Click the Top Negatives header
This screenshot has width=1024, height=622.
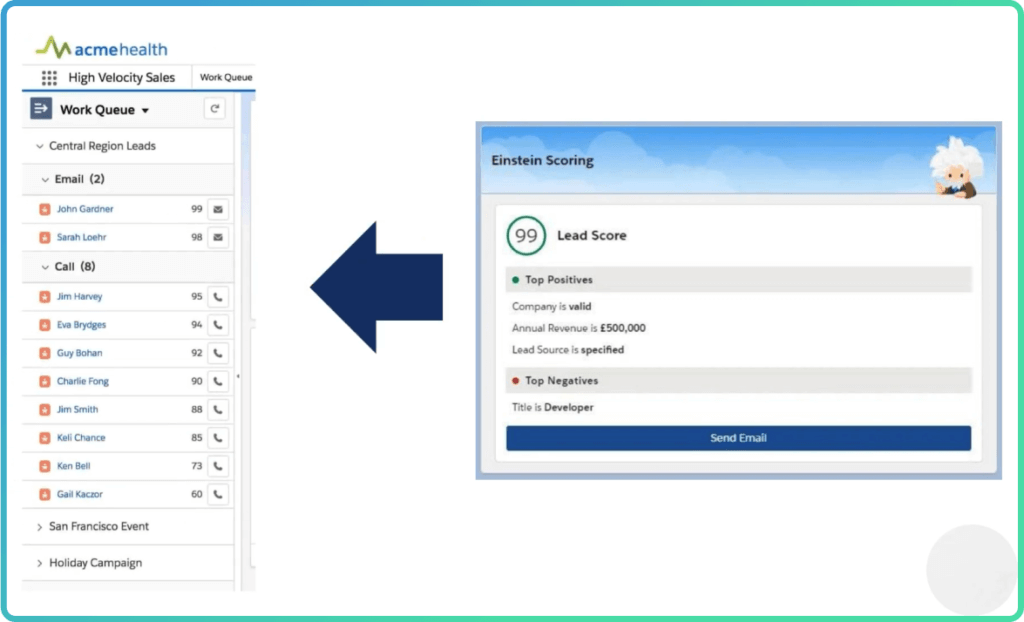(x=738, y=380)
